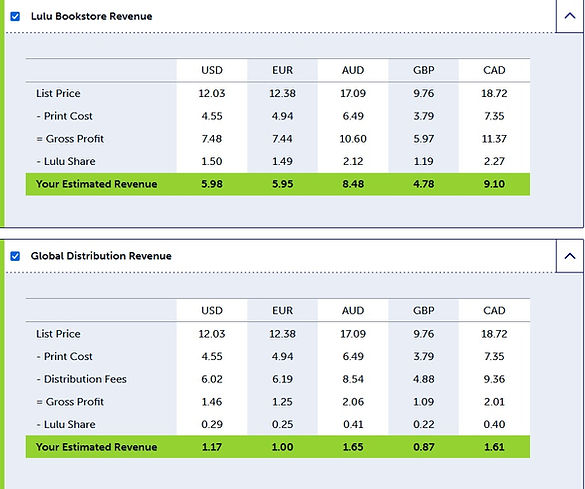Click Lulu Bookstore CAD estimated revenue 9.10

(x=494, y=184)
